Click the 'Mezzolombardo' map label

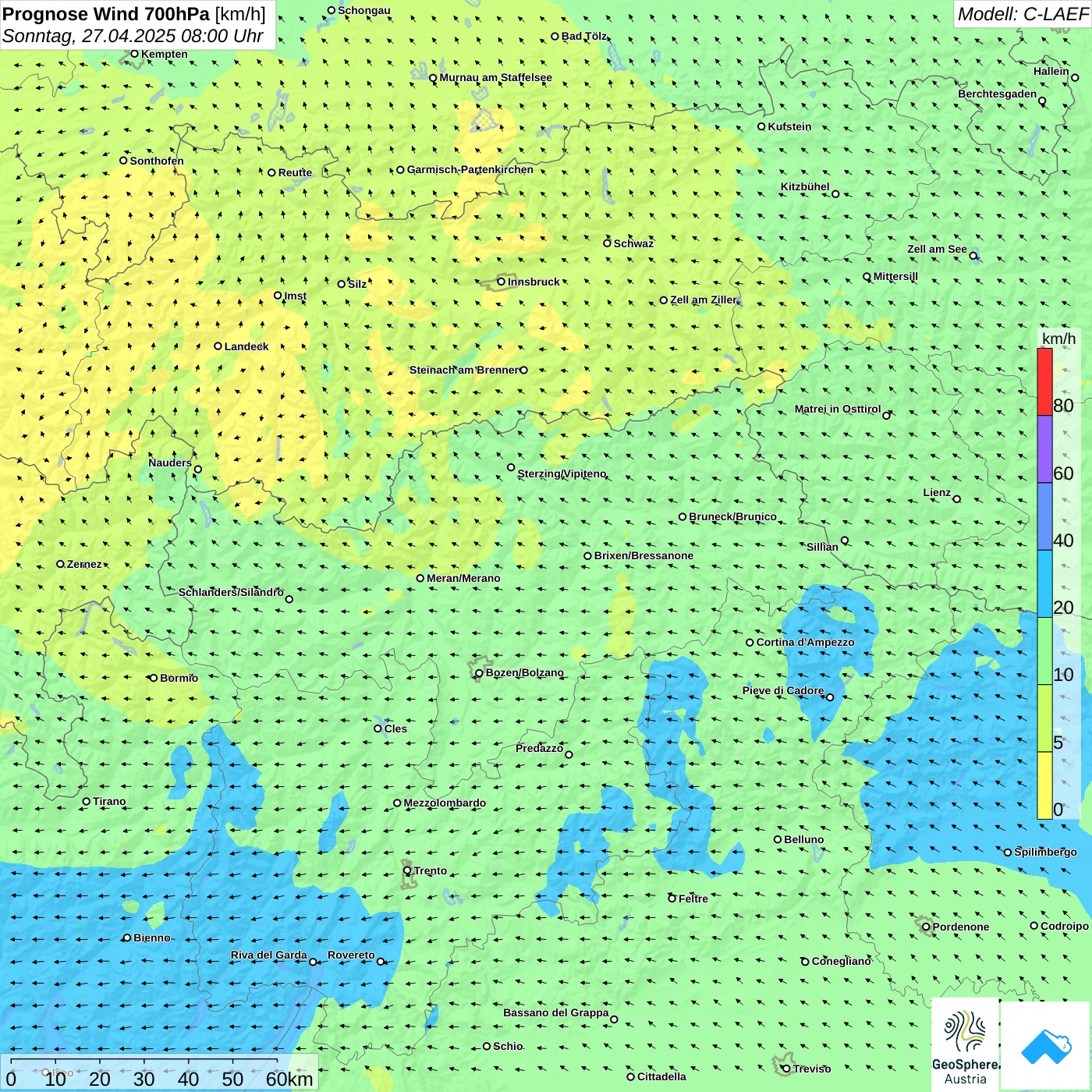pyautogui.click(x=445, y=803)
